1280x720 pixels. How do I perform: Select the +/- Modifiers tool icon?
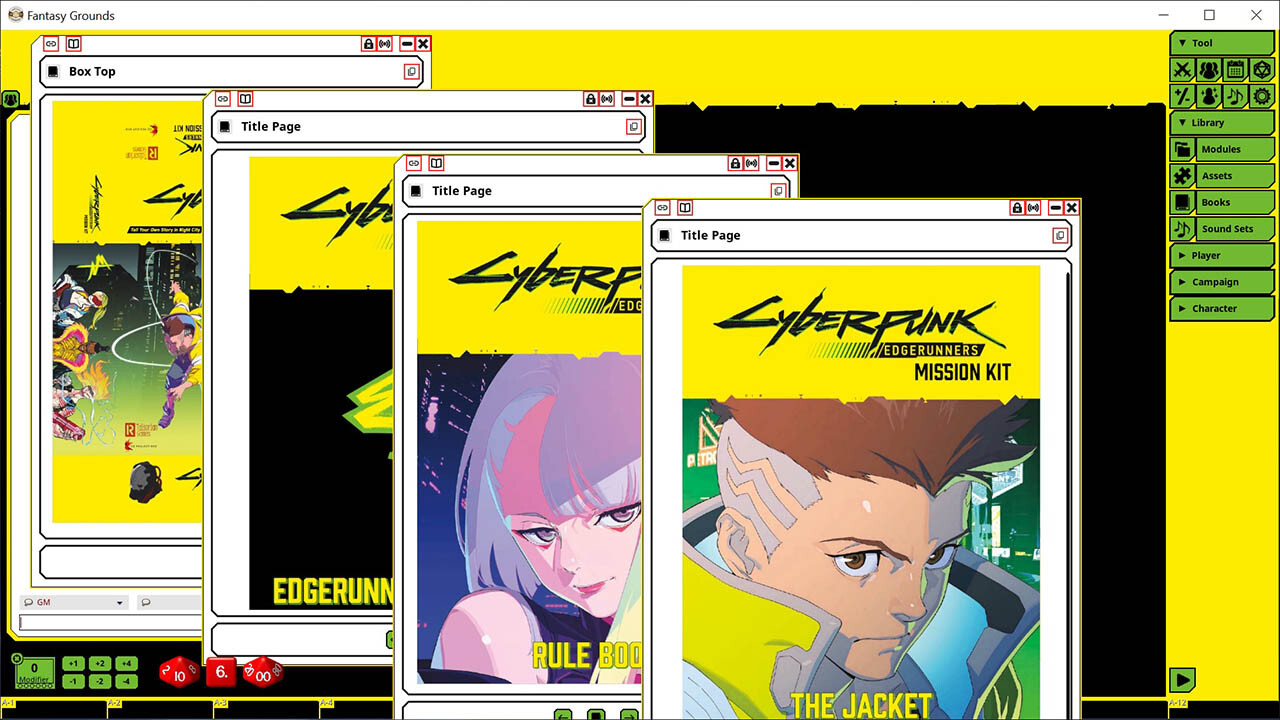point(1181,96)
